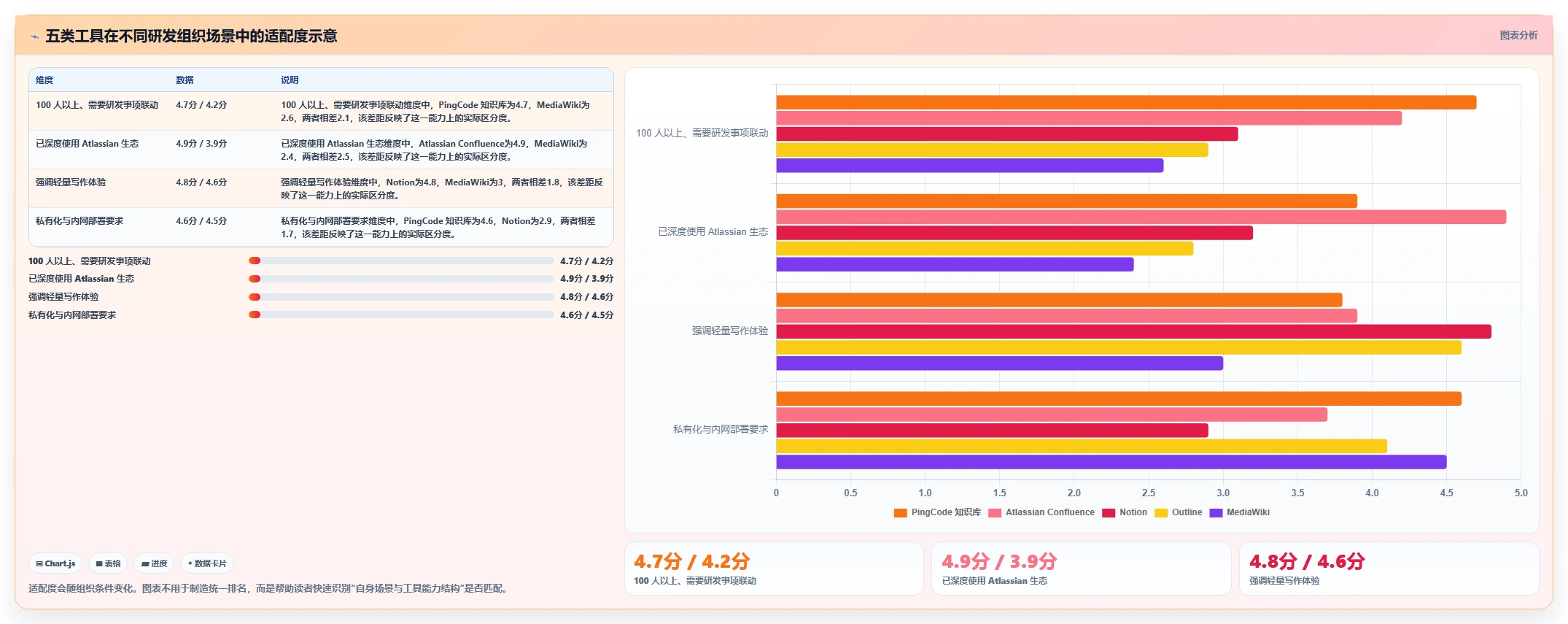Select the 说明 column header
This screenshot has height=624, width=1568.
click(x=290, y=80)
